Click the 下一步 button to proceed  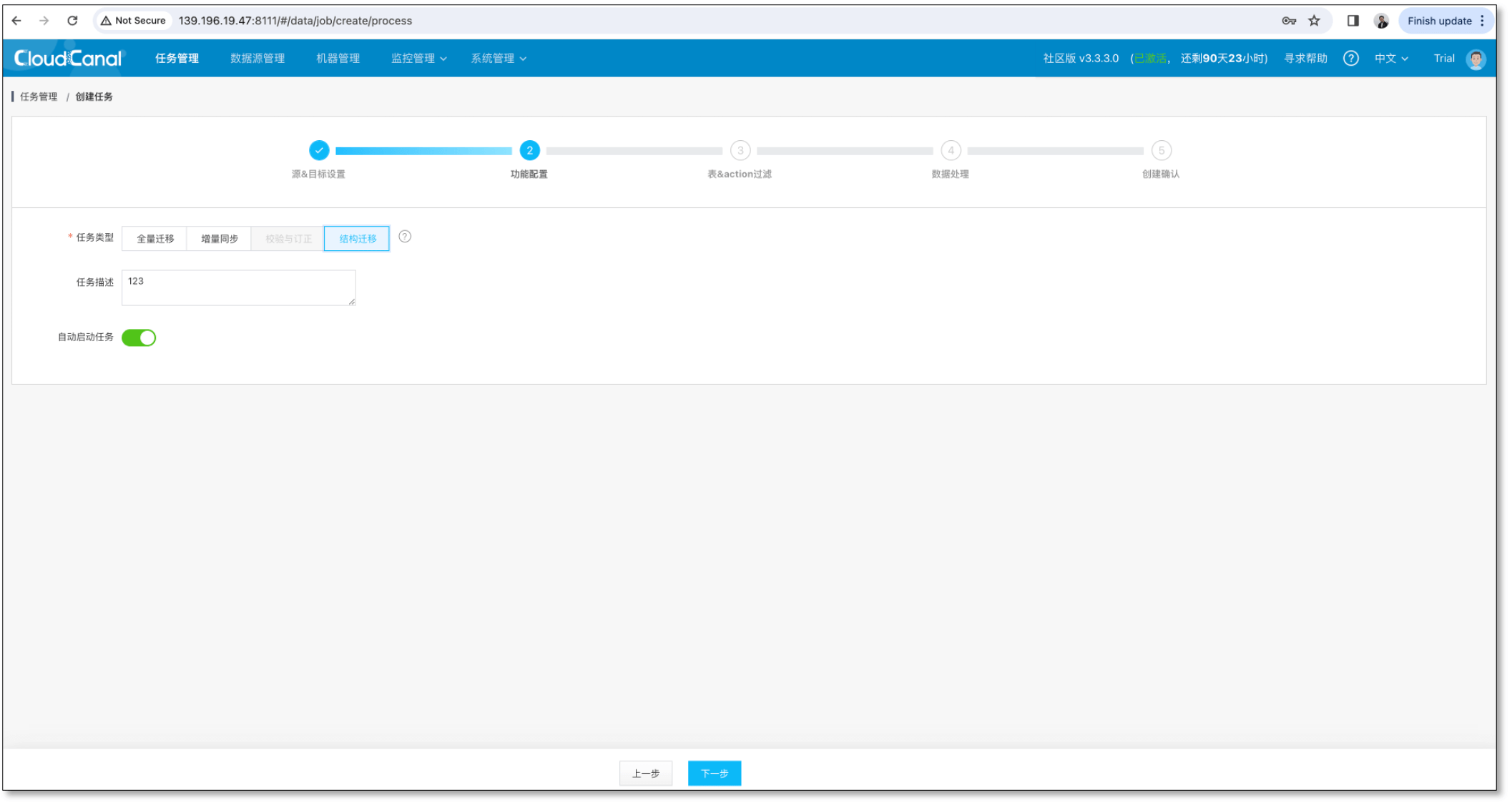(713, 773)
